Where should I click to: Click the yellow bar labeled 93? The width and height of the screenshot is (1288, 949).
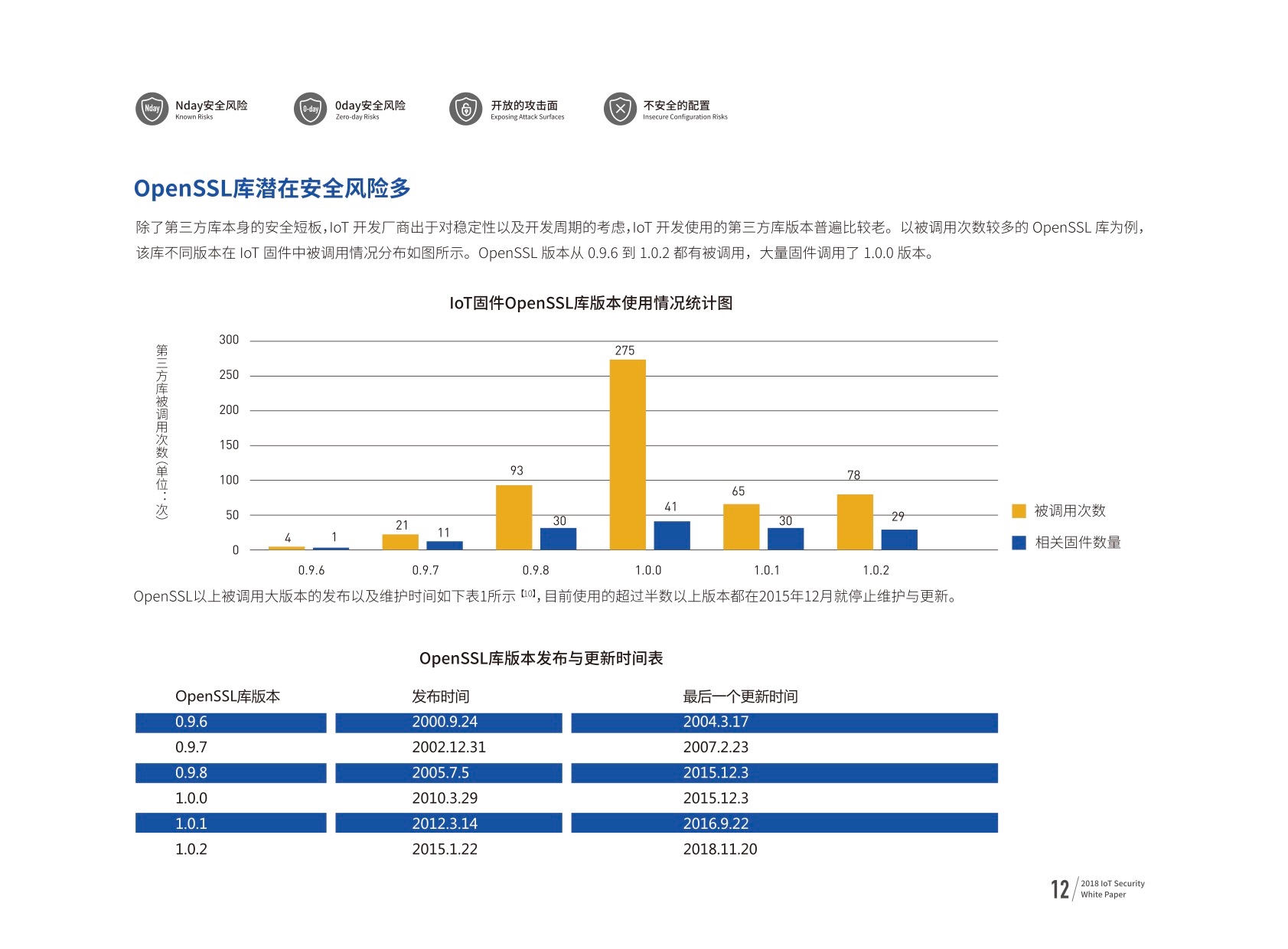coord(514,517)
